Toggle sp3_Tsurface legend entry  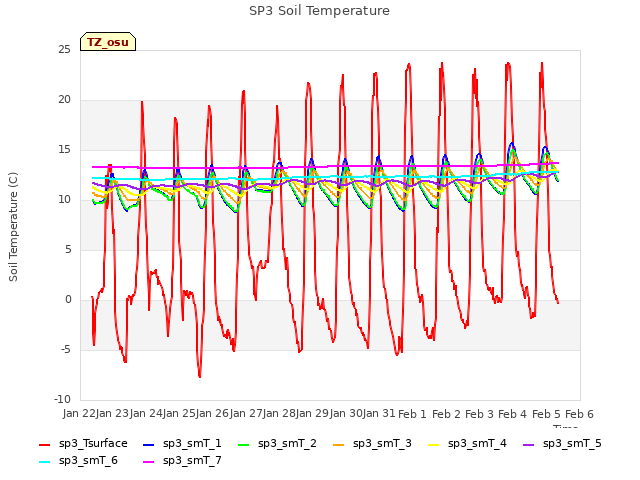point(83,444)
